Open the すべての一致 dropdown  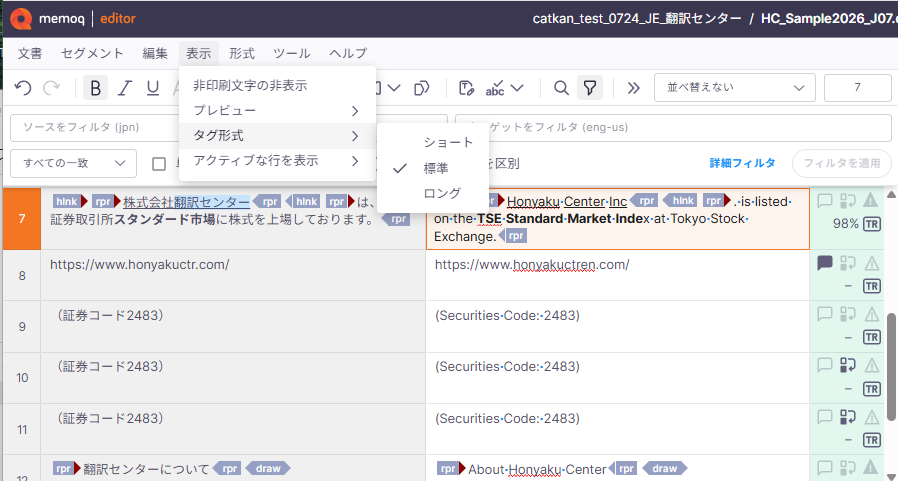73,163
